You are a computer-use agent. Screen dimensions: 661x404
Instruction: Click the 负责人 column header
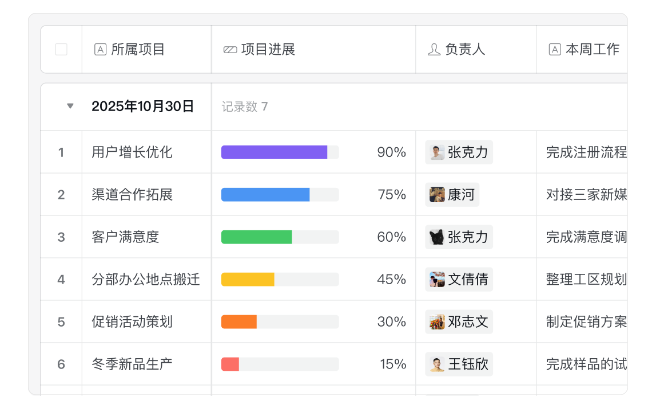point(465,49)
